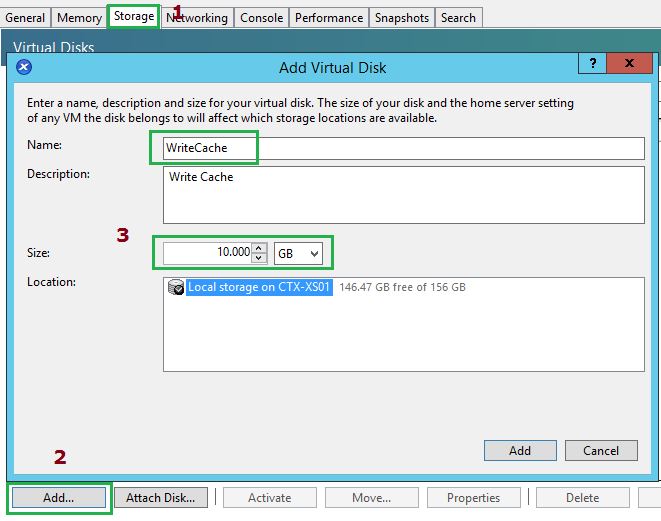Click the Attach Disk... button
The image size is (661, 521).
pyautogui.click(x=160, y=497)
